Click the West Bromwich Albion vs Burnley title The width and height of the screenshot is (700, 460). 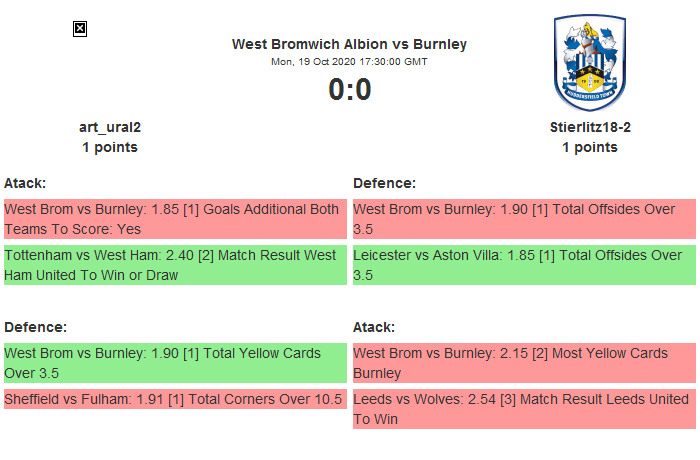[349, 44]
